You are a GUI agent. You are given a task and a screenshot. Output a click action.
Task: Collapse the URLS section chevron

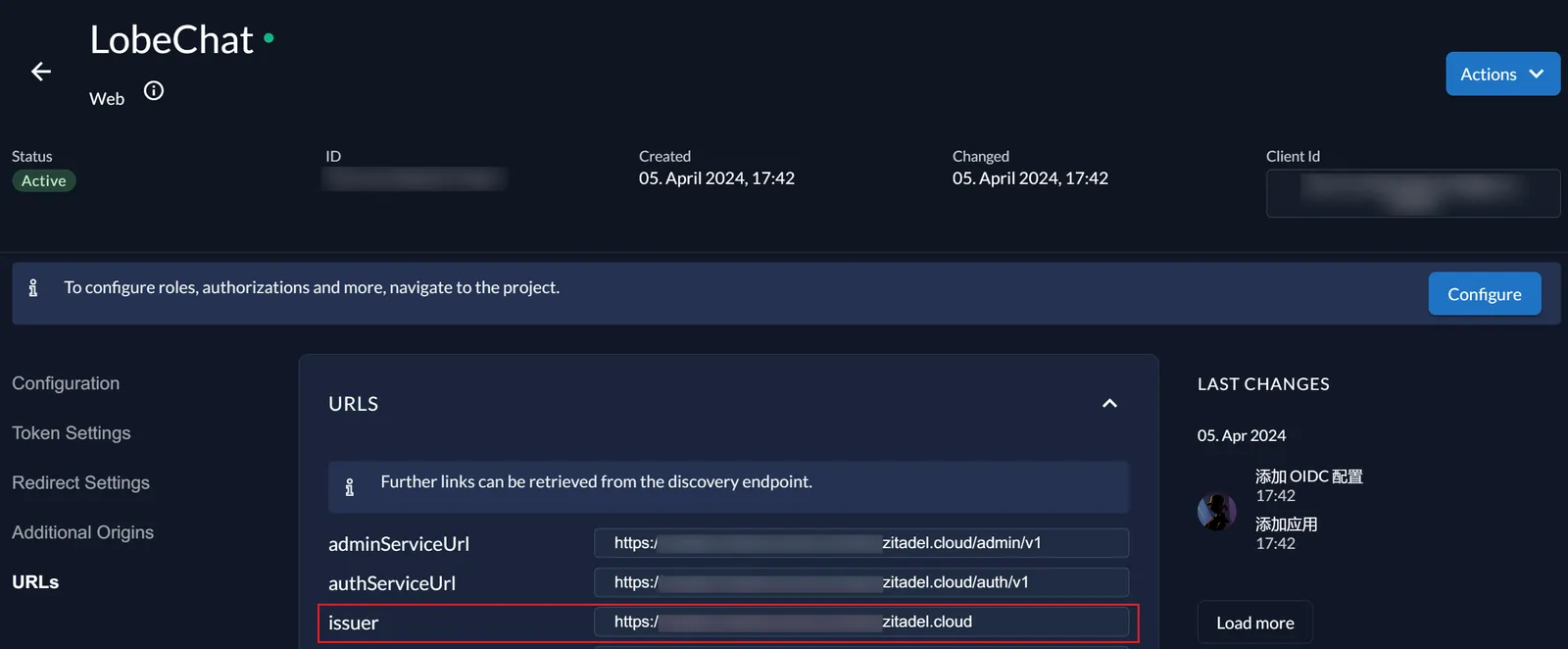pyautogui.click(x=1109, y=404)
